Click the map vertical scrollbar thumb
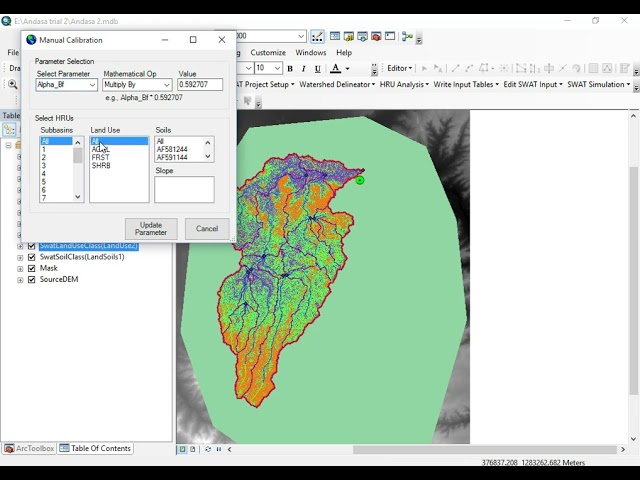Viewport: 640px width, 480px height. 633,281
